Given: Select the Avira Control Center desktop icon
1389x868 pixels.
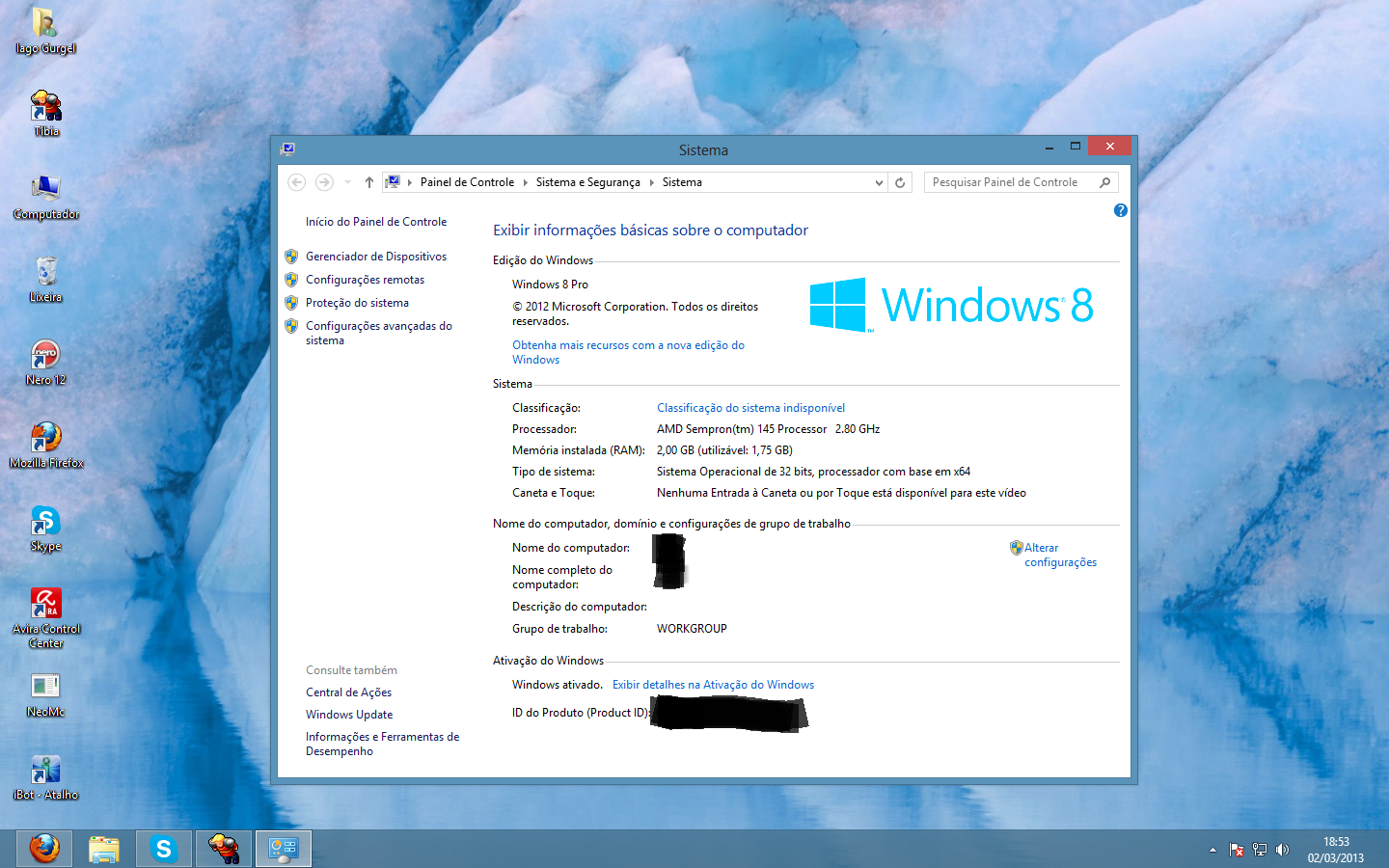Looking at the screenshot, I should tap(46, 618).
